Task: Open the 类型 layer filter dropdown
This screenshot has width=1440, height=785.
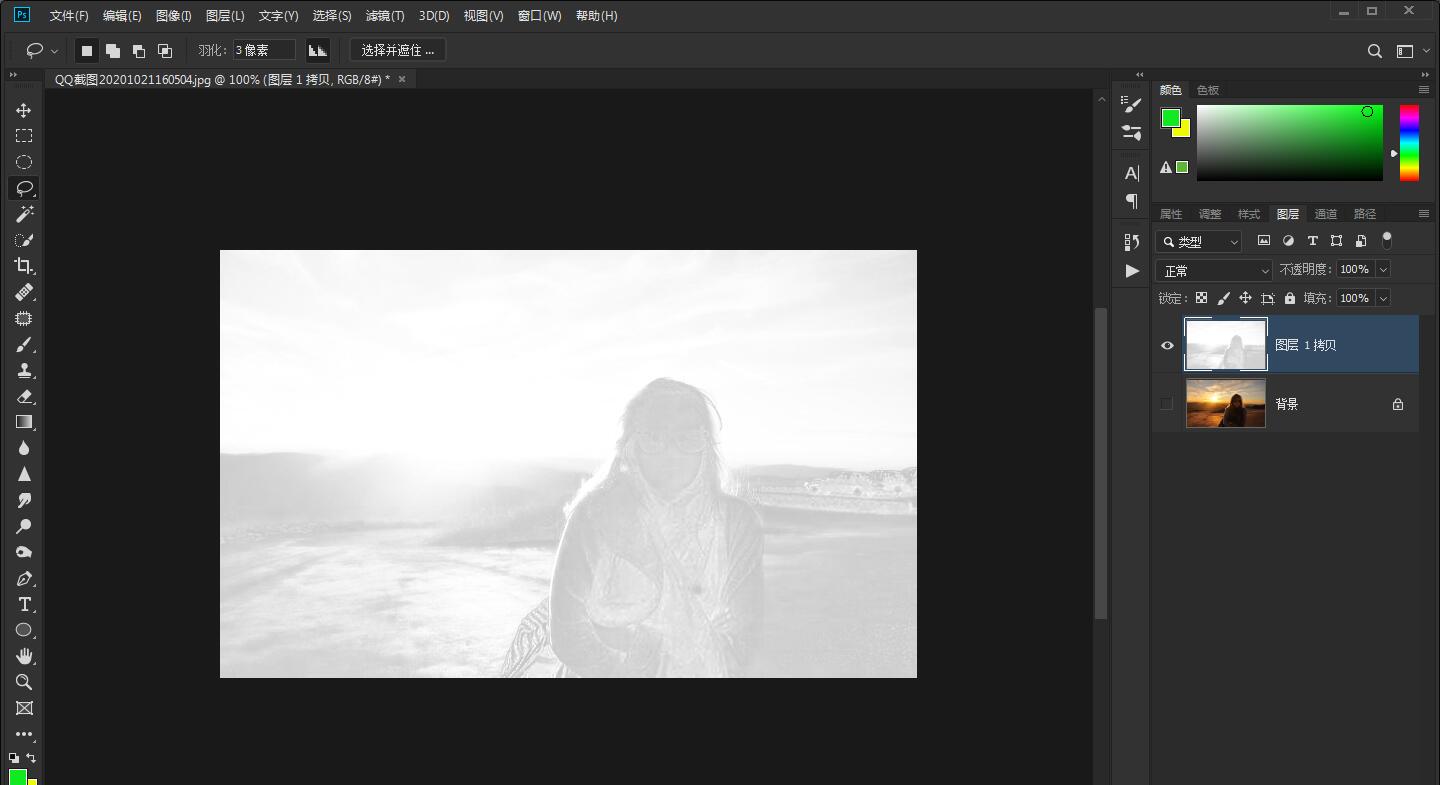Action: (1199, 241)
